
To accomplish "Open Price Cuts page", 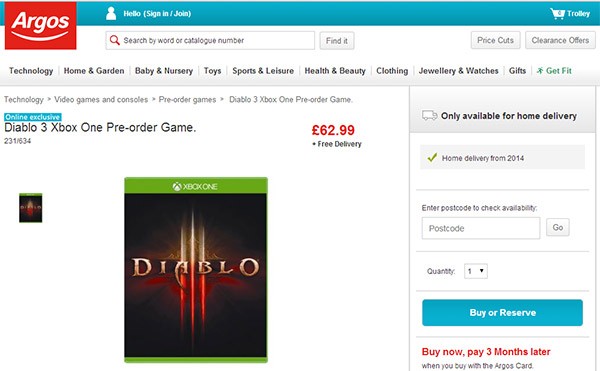I will [x=496, y=40].
